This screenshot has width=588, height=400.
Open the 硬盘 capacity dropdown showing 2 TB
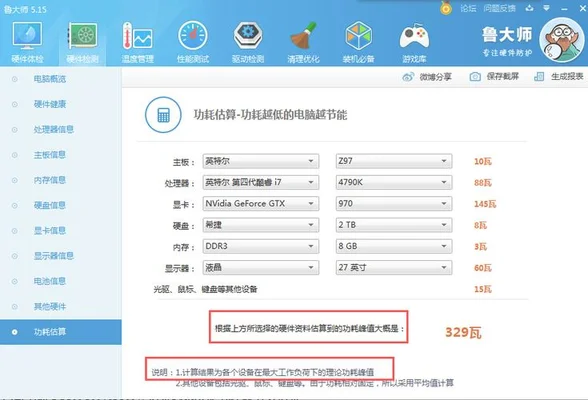point(394,225)
